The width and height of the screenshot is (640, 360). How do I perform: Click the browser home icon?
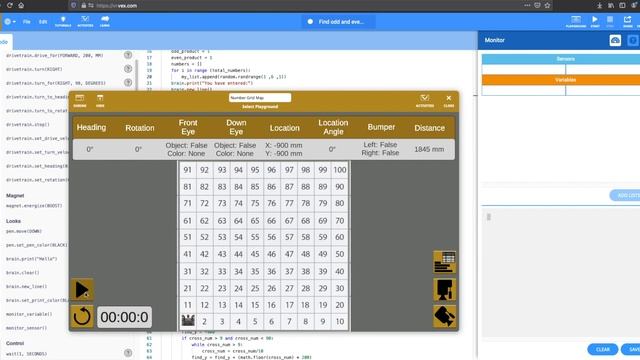pyautogui.click(x=21, y=5)
